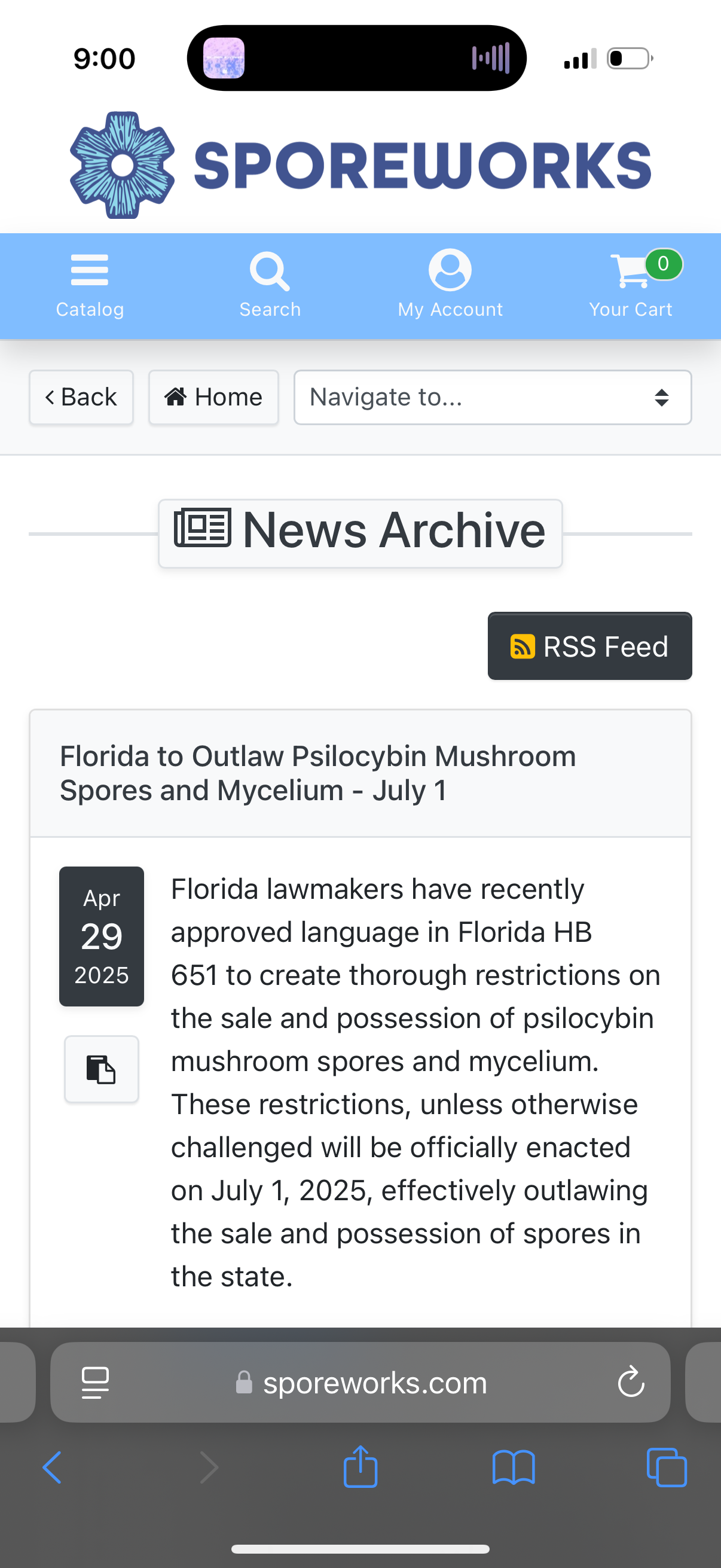Tap the Dynamic Island now-playing thumbnail

(224, 59)
